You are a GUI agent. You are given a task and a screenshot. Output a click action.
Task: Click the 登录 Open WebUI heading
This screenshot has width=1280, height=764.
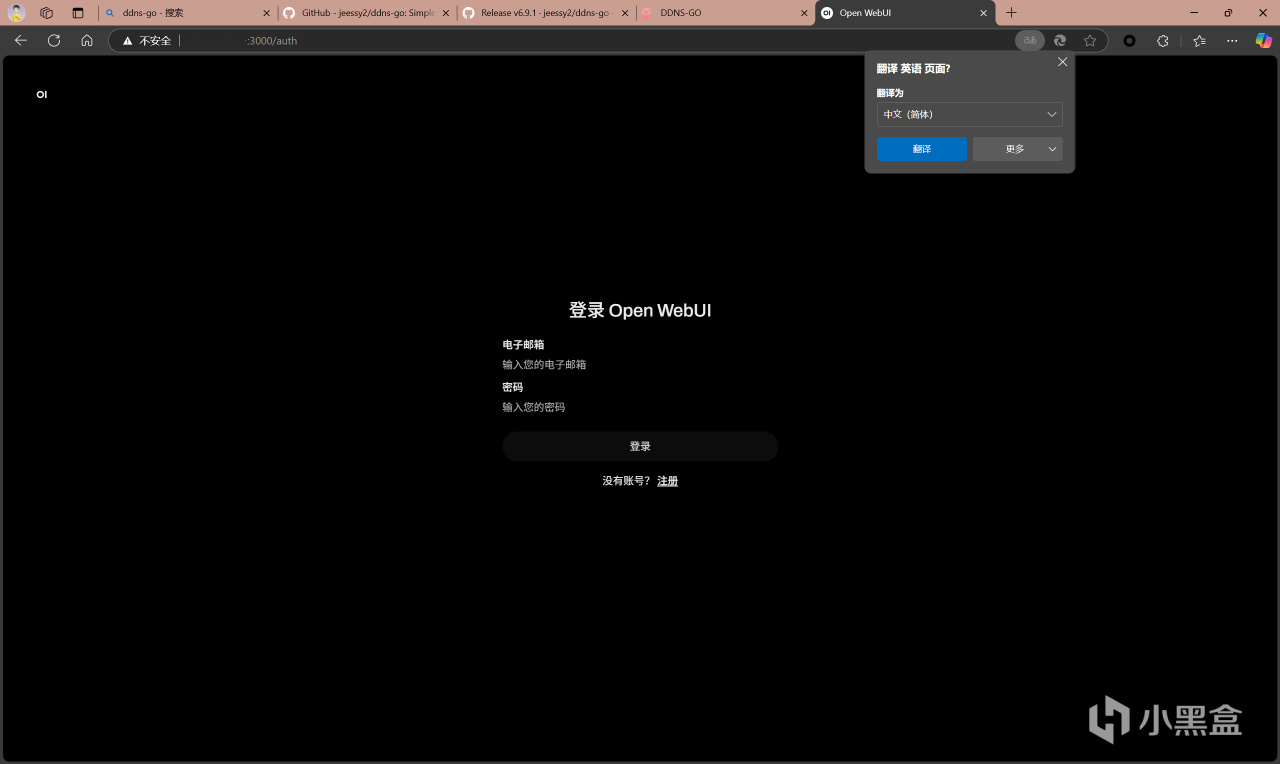pos(640,310)
